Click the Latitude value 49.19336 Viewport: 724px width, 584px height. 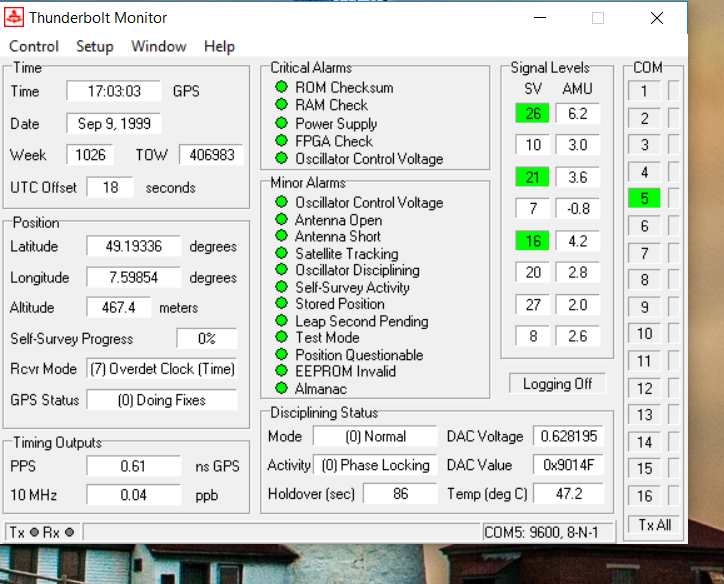(133, 246)
